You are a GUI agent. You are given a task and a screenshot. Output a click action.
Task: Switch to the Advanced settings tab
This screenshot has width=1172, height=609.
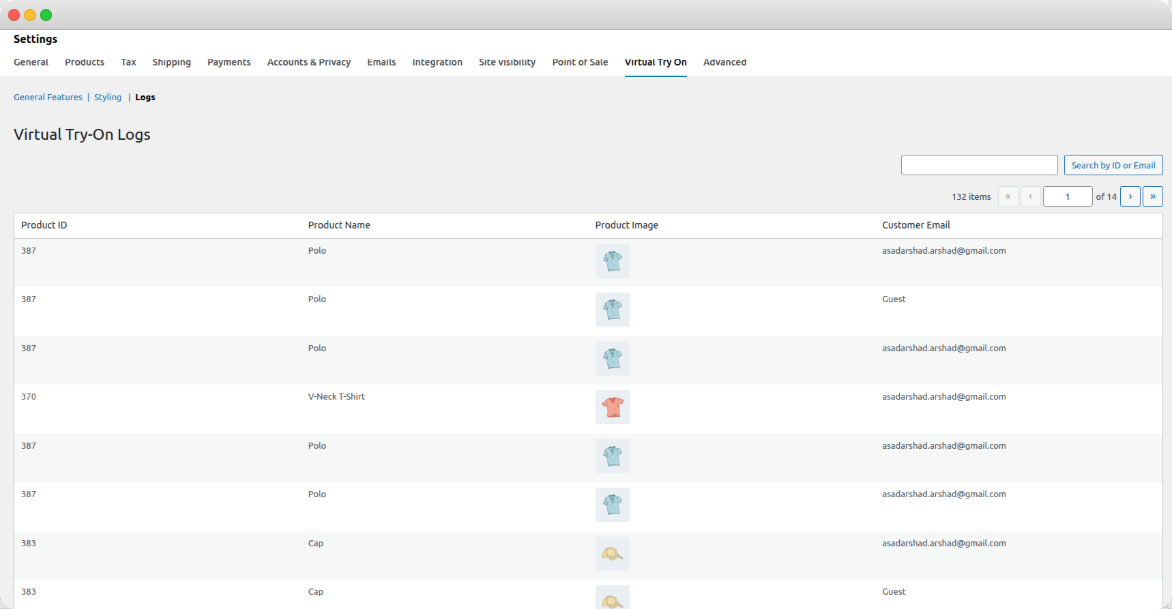click(x=725, y=62)
